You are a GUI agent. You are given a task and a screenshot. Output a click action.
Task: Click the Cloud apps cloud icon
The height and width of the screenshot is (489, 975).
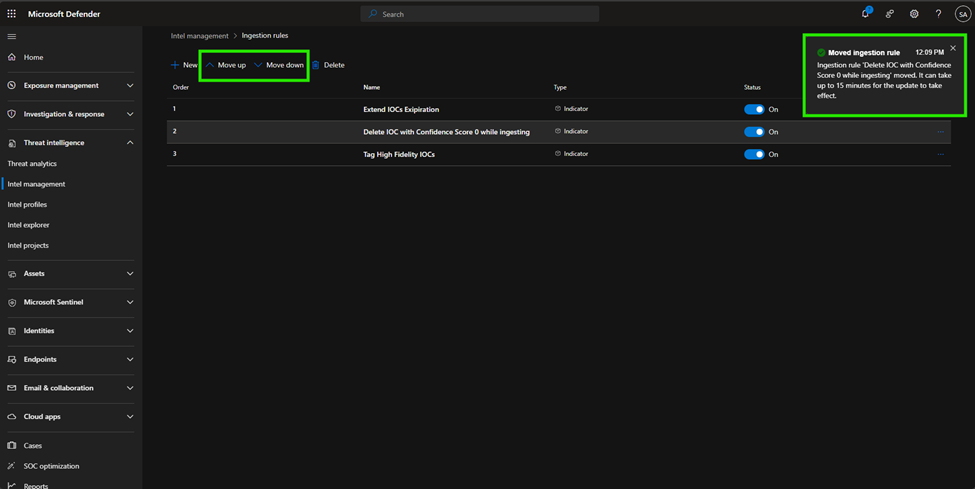[11, 417]
